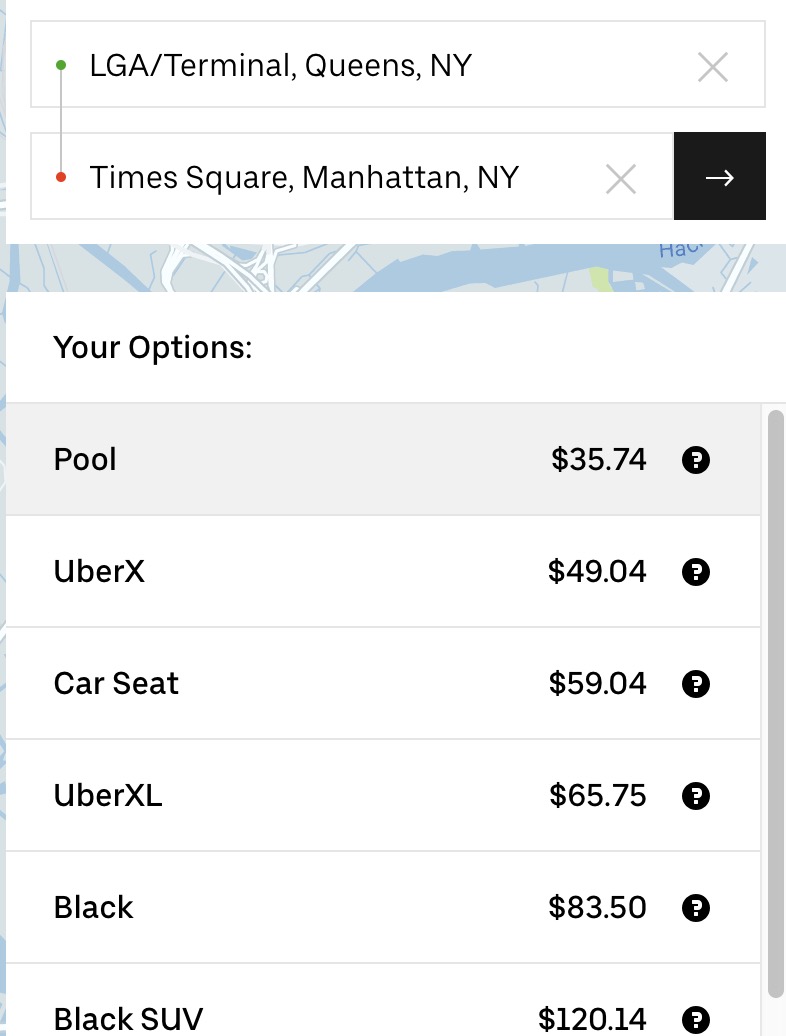
Task: Clear the LGA/Terminal pickup field
Action: 712,67
